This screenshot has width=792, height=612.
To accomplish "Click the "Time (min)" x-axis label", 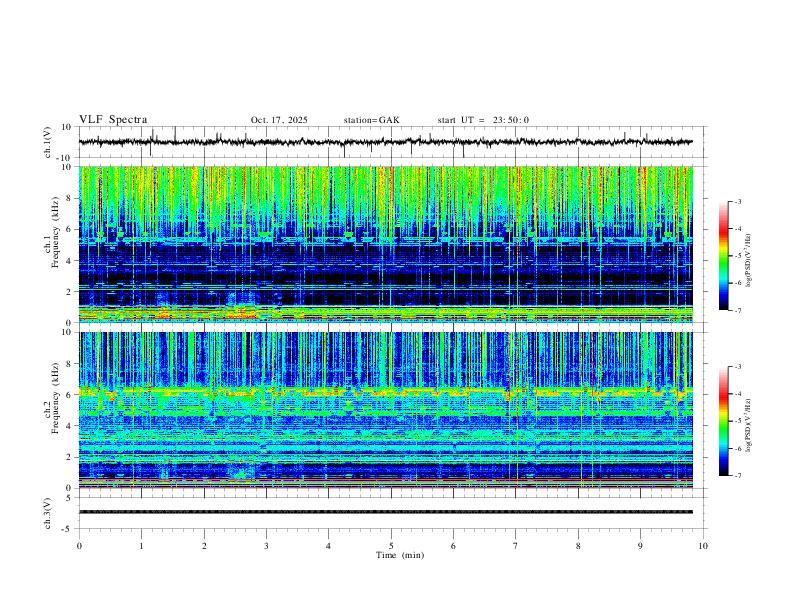I will point(400,555).
